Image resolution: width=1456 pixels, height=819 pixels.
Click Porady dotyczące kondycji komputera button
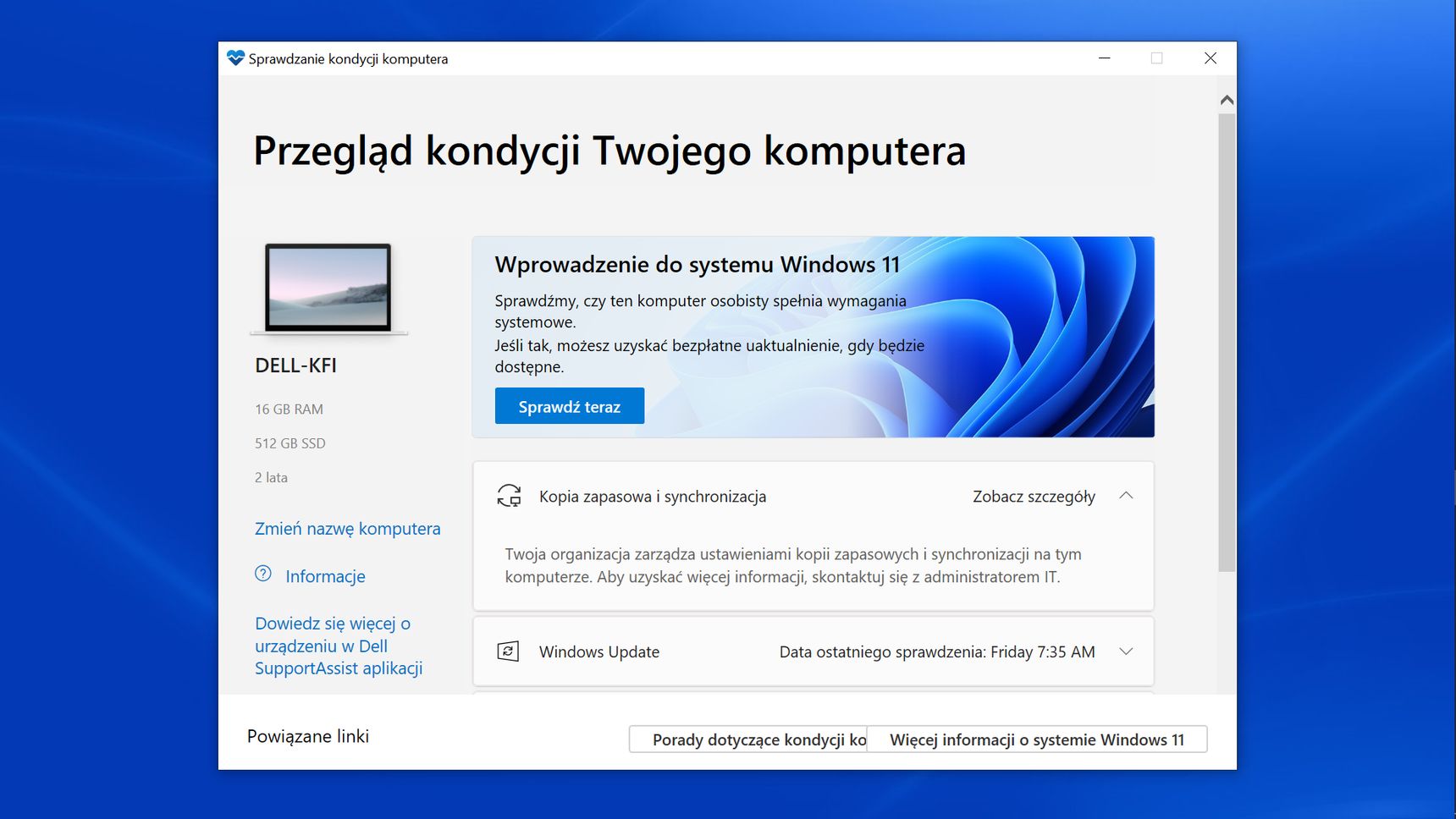748,739
